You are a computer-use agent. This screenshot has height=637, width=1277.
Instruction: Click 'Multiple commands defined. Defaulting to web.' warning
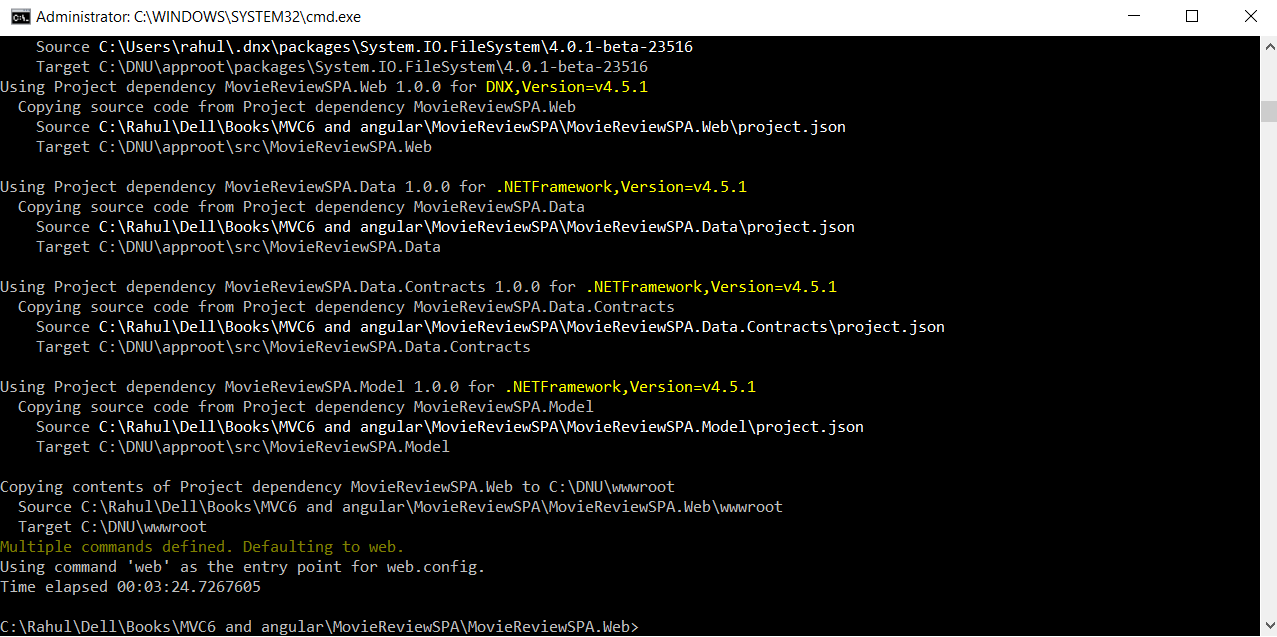coord(202,547)
